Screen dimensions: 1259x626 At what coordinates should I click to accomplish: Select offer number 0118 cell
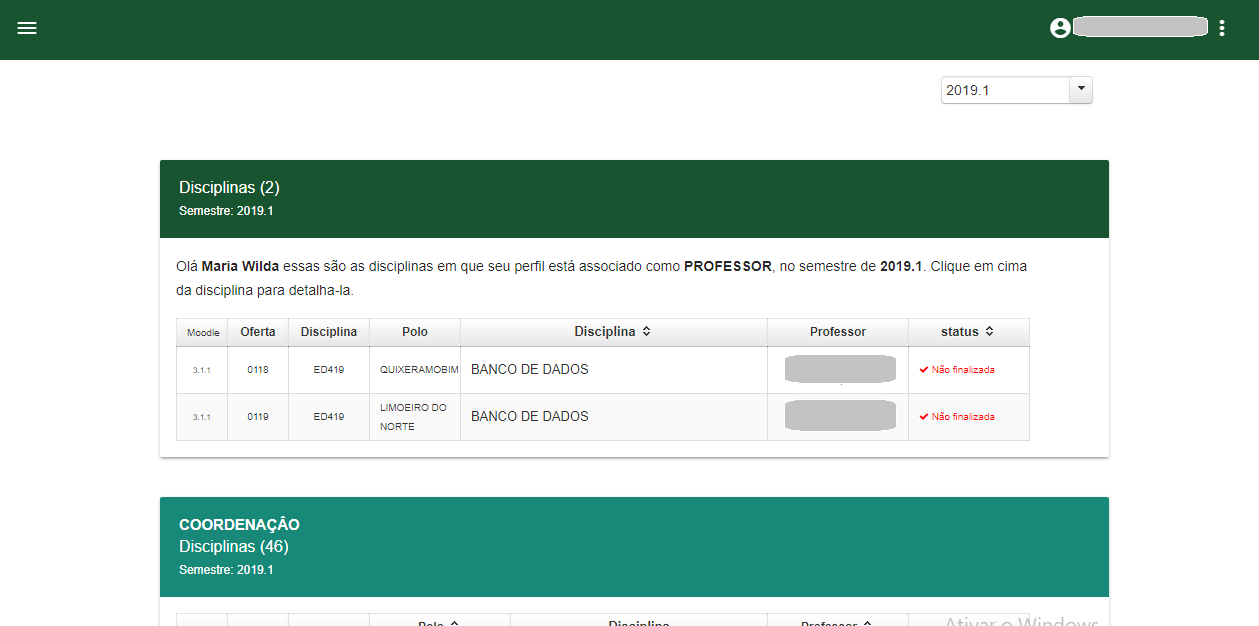point(258,370)
